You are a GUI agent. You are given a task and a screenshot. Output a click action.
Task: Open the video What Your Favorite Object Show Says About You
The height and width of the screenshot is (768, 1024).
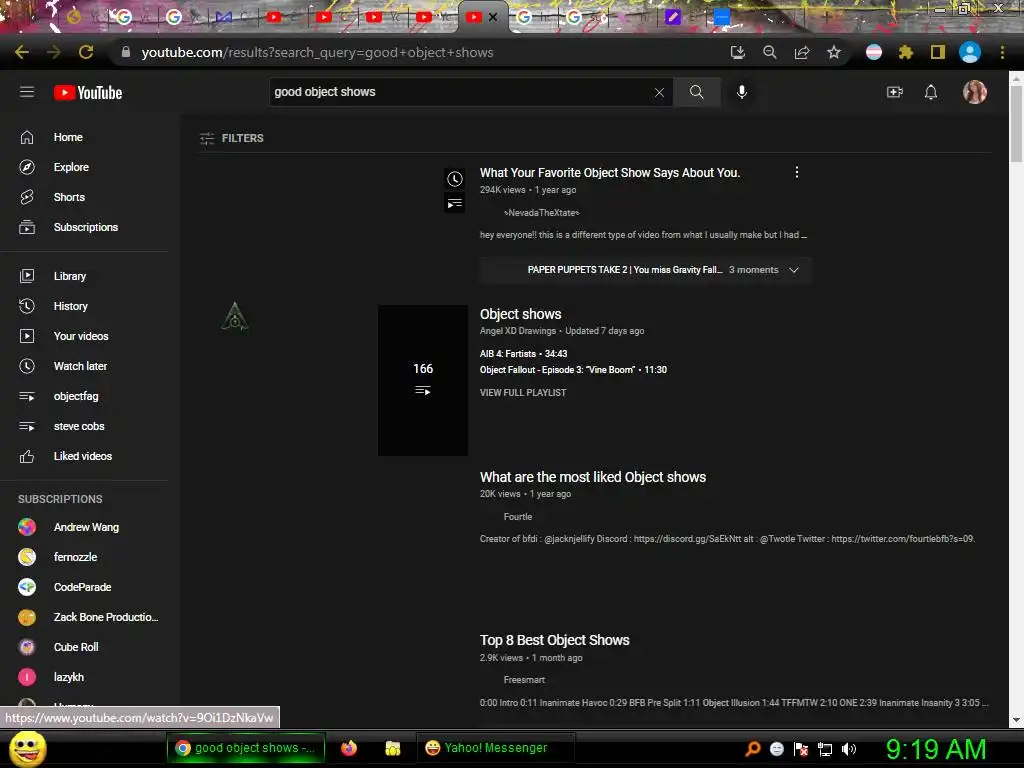pos(610,173)
